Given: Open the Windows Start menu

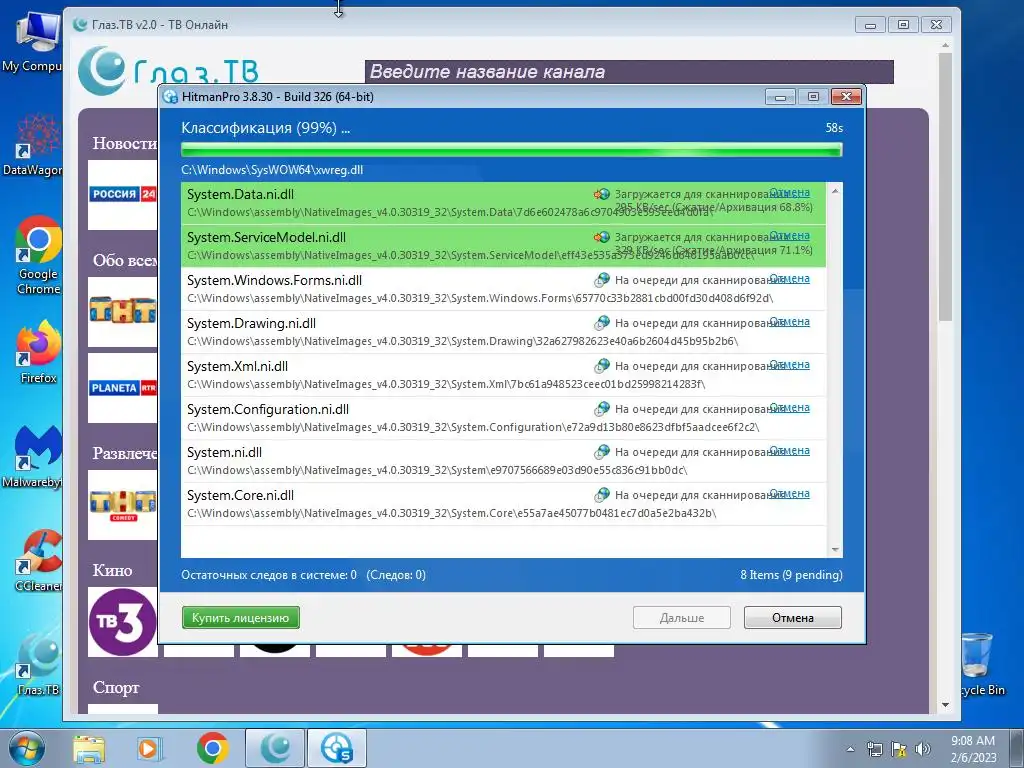Looking at the screenshot, I should pos(27,748).
